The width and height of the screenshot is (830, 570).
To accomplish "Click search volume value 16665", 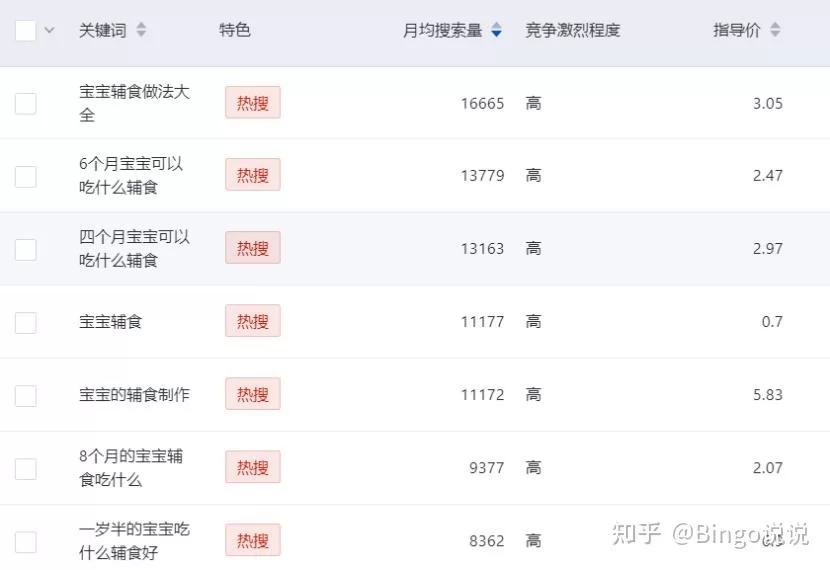I will (x=482, y=103).
